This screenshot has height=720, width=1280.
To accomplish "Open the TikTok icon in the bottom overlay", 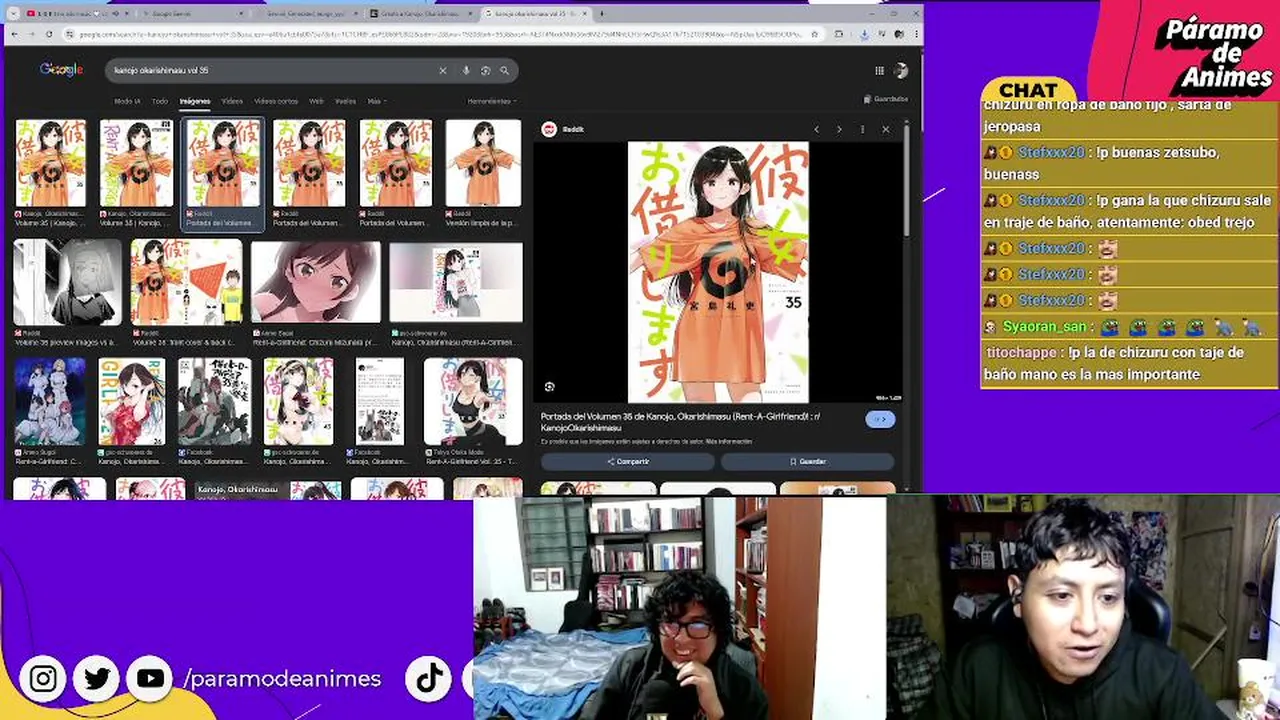I will 429,679.
